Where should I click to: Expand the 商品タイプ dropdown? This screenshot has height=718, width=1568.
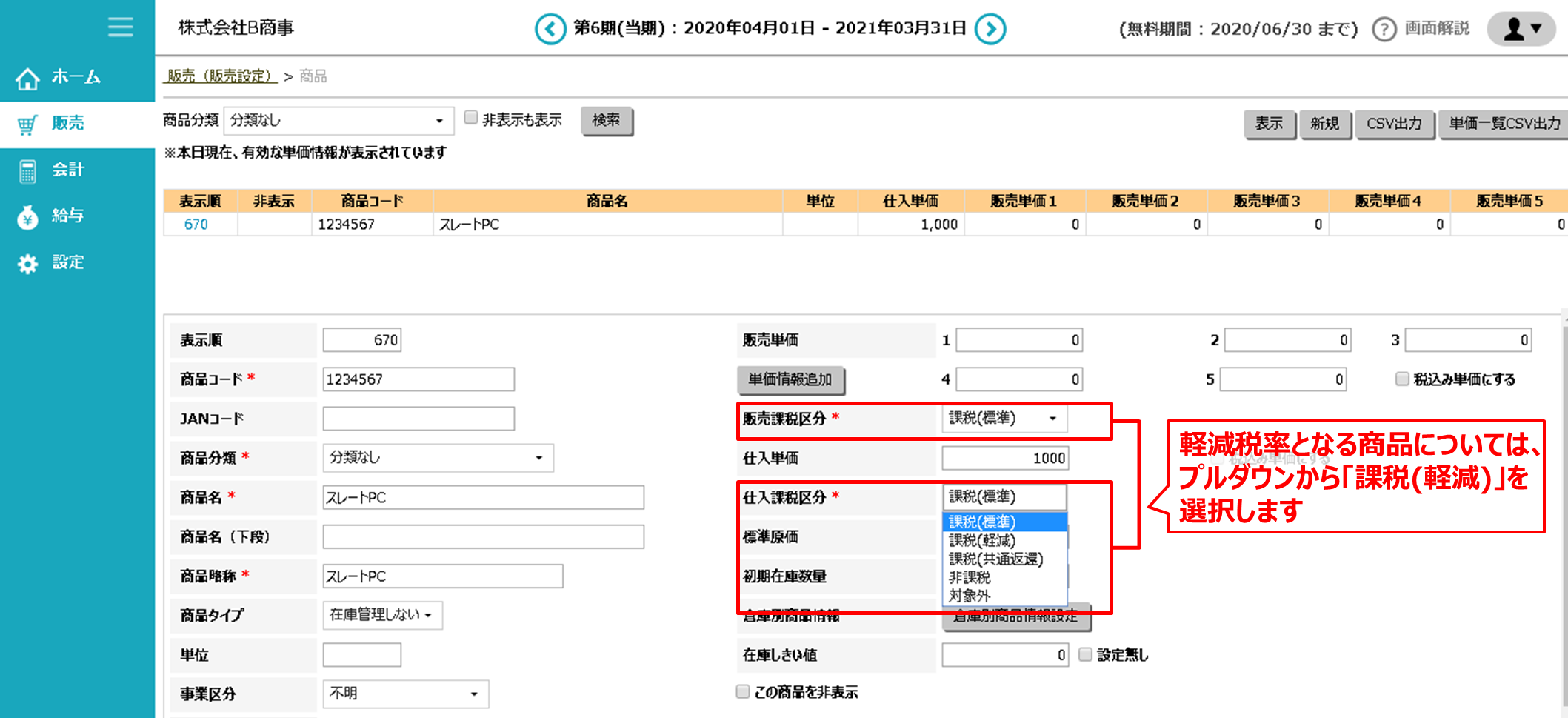(382, 615)
